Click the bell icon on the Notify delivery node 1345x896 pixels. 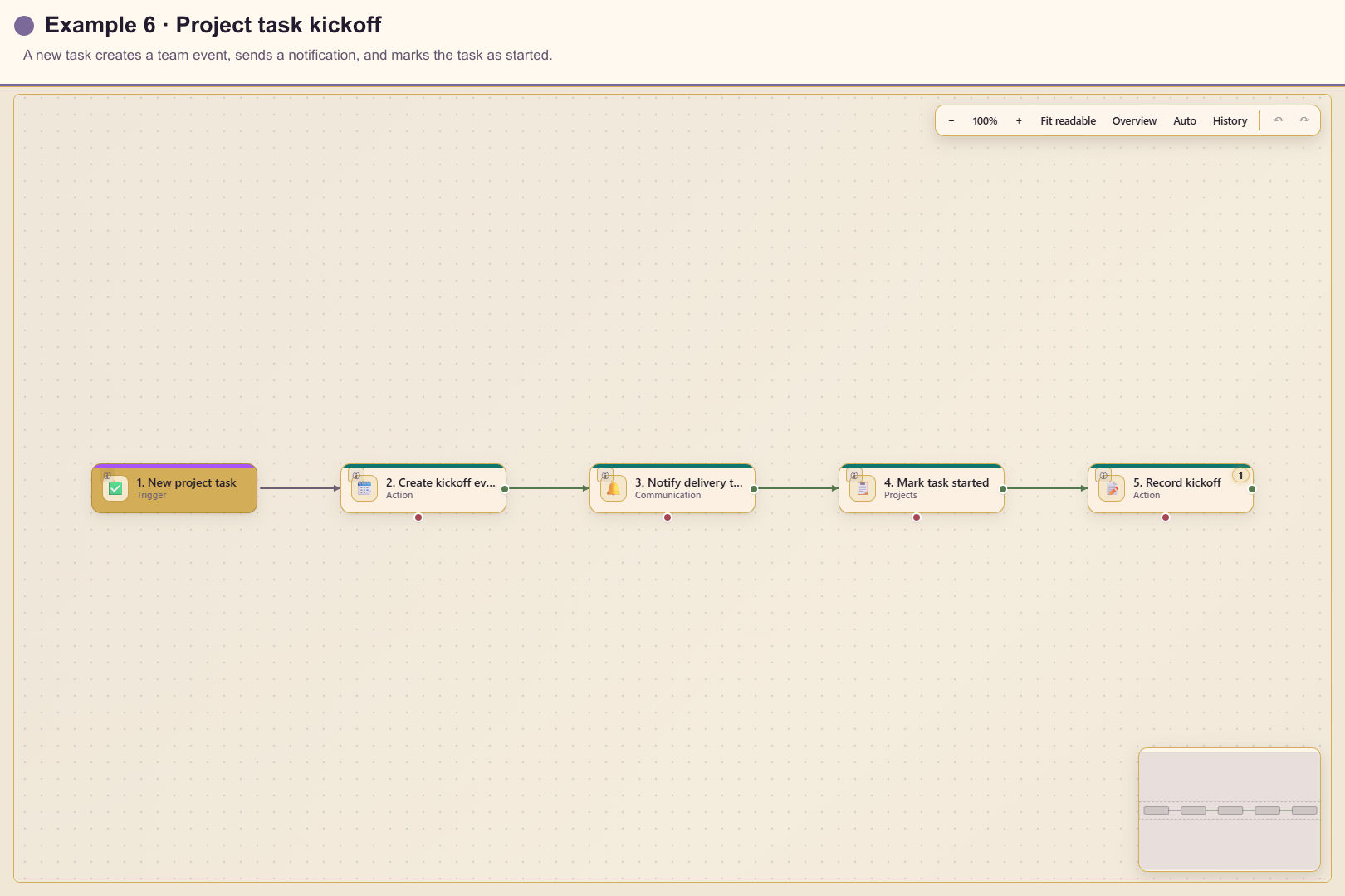click(614, 488)
